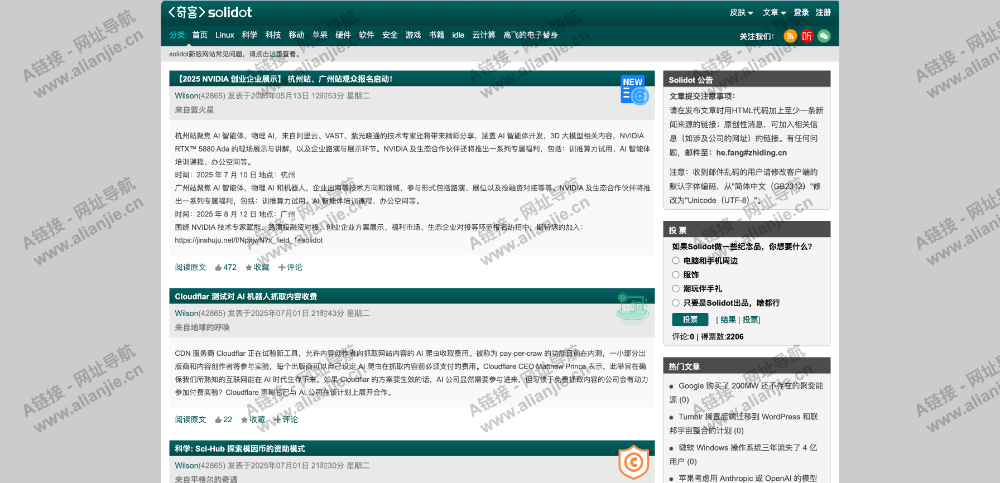
Task: Click the 热门文章 panel header
Action: 747,366
